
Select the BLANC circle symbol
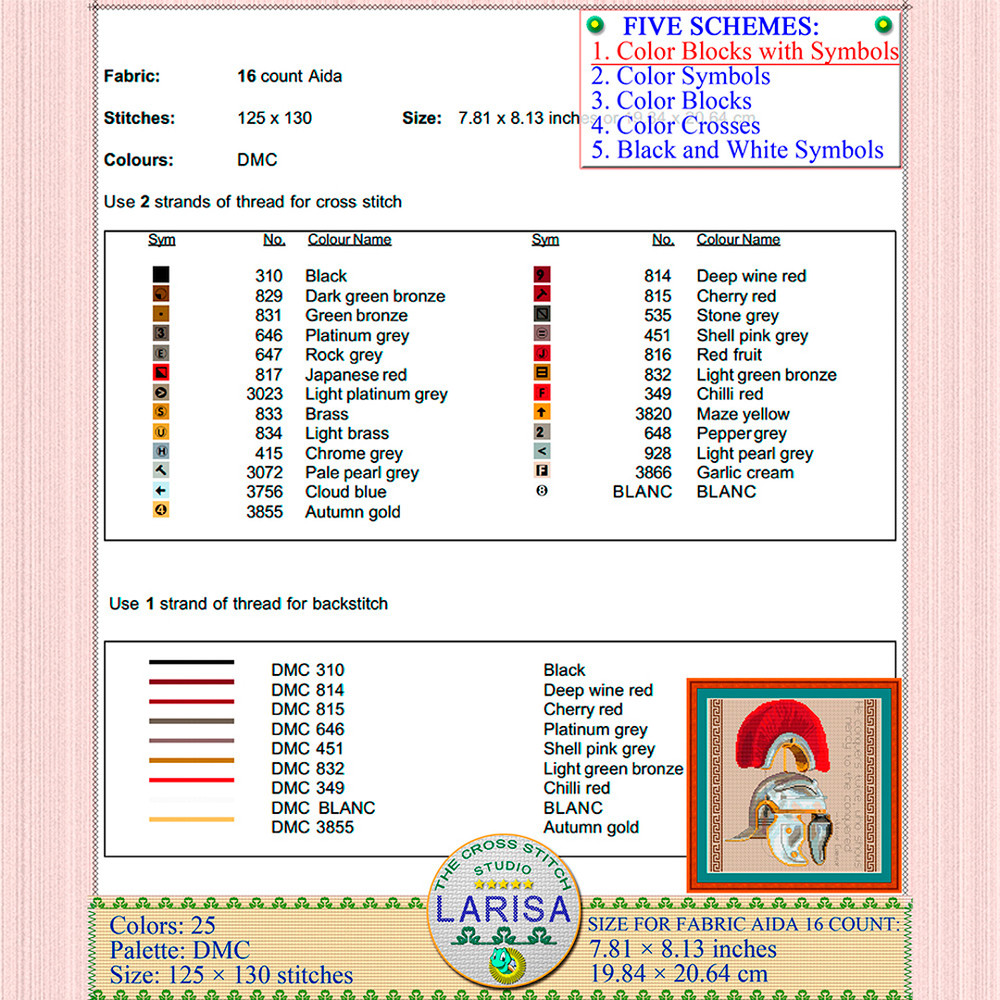pos(542,491)
